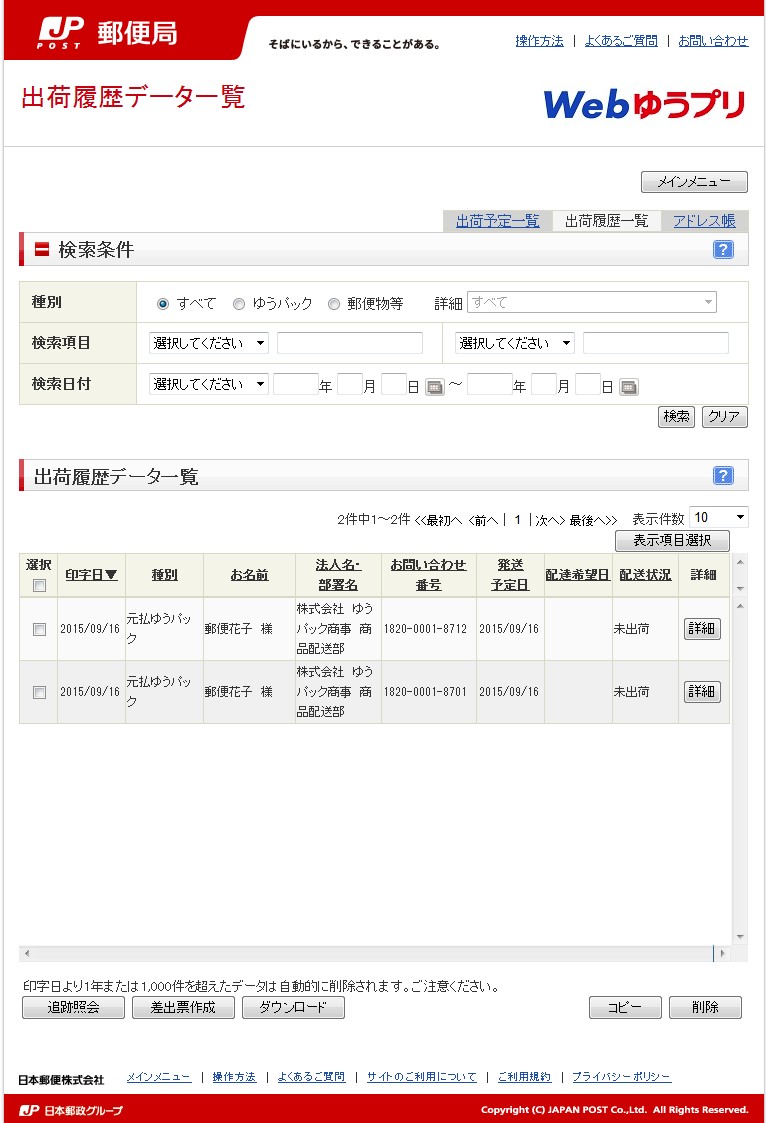The width and height of the screenshot is (766, 1123).
Task: Open 操作方法 link in header
Action: 539,41
